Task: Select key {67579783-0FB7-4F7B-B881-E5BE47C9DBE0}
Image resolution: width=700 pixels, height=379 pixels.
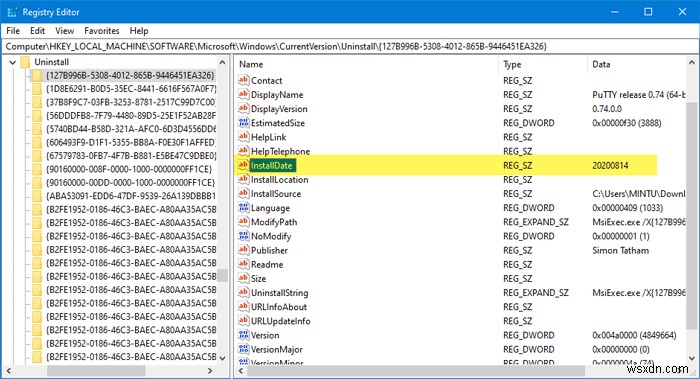Action: tap(131, 156)
